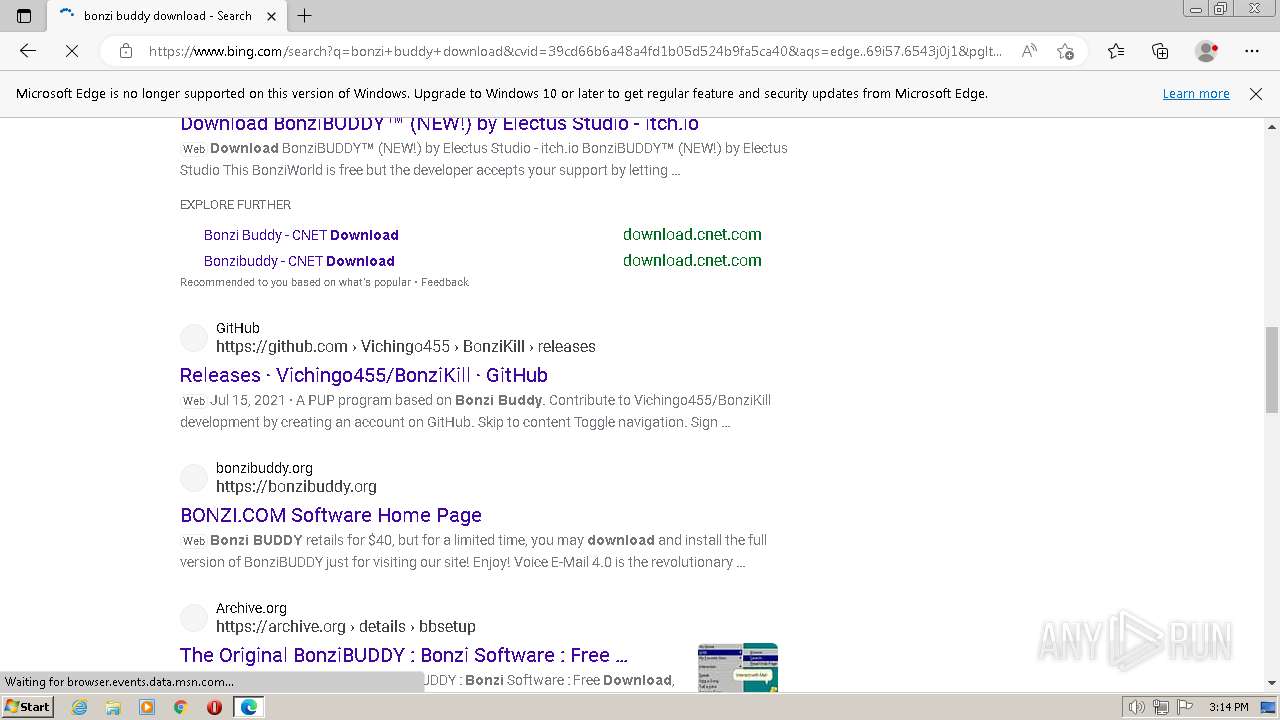Open archive.org details bbsetup URL
The width and height of the screenshot is (1280, 720).
coord(346,627)
